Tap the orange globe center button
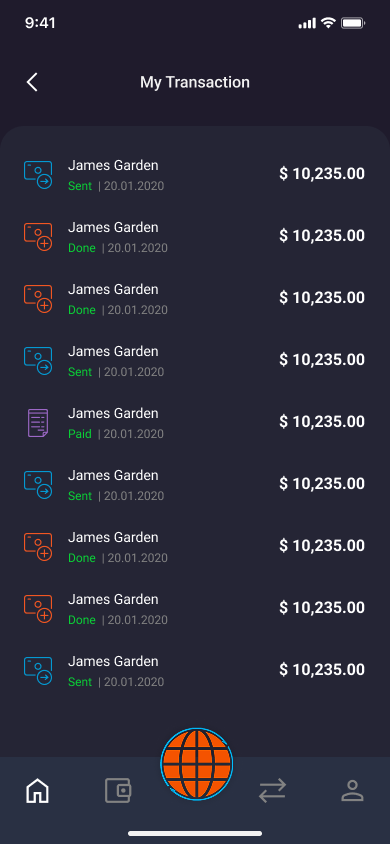 [x=197, y=764]
